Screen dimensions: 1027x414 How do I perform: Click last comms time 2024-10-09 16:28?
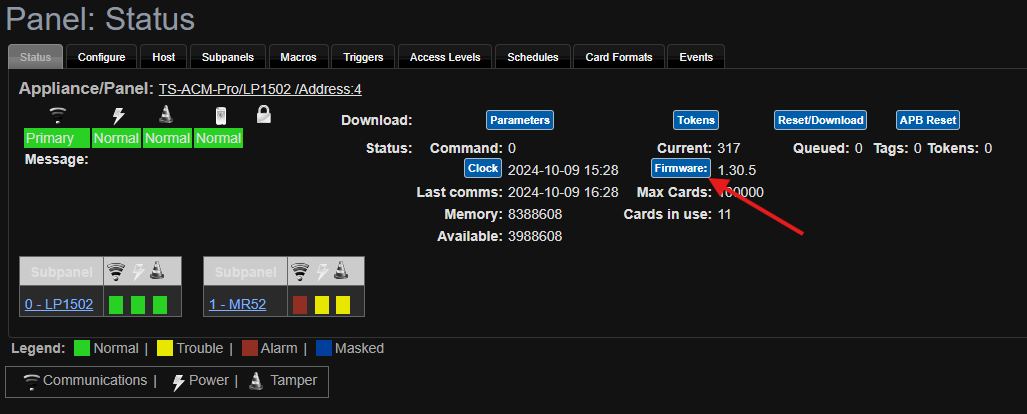[x=563, y=193]
